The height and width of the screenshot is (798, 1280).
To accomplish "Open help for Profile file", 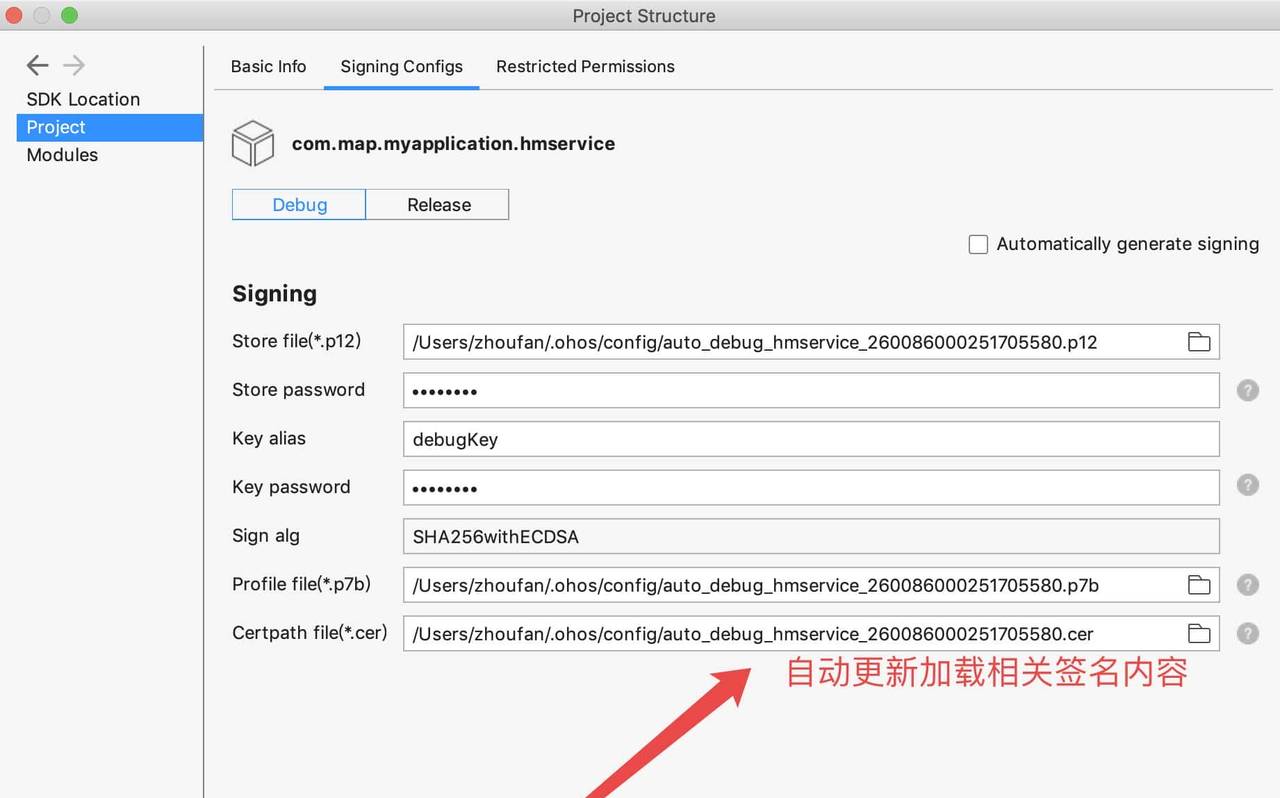I will pyautogui.click(x=1247, y=585).
